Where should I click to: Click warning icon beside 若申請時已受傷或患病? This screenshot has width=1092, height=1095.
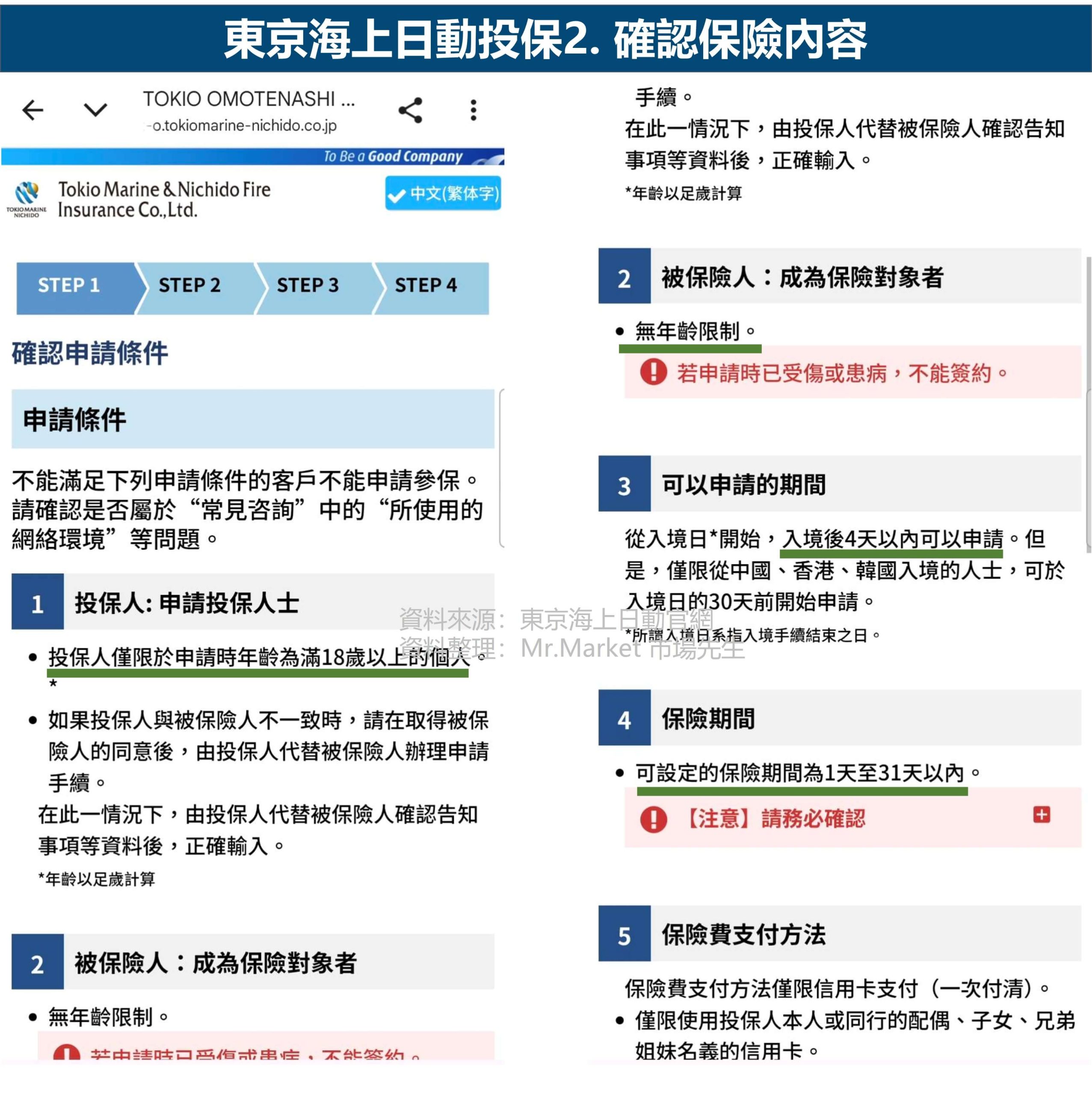pyautogui.click(x=654, y=373)
